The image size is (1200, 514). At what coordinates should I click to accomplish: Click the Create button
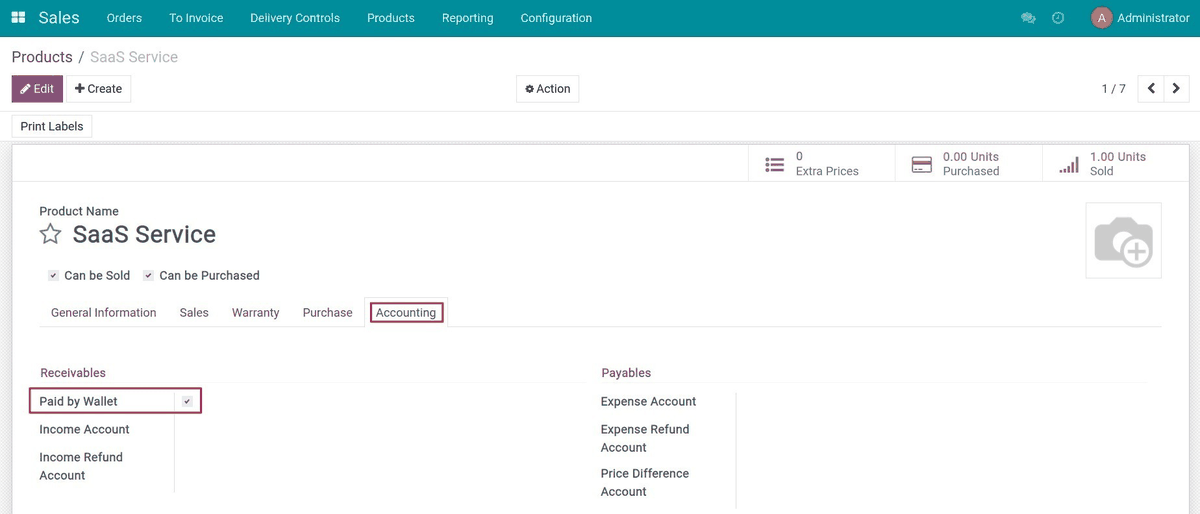point(98,89)
